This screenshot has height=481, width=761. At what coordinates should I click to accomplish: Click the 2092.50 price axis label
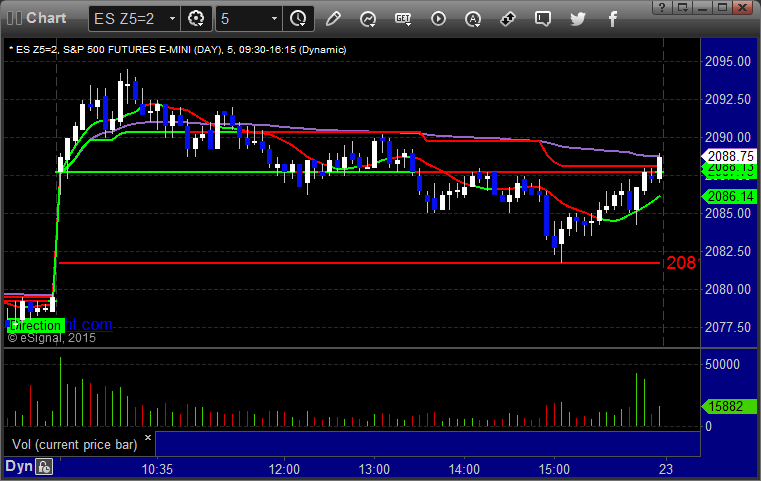coord(728,99)
